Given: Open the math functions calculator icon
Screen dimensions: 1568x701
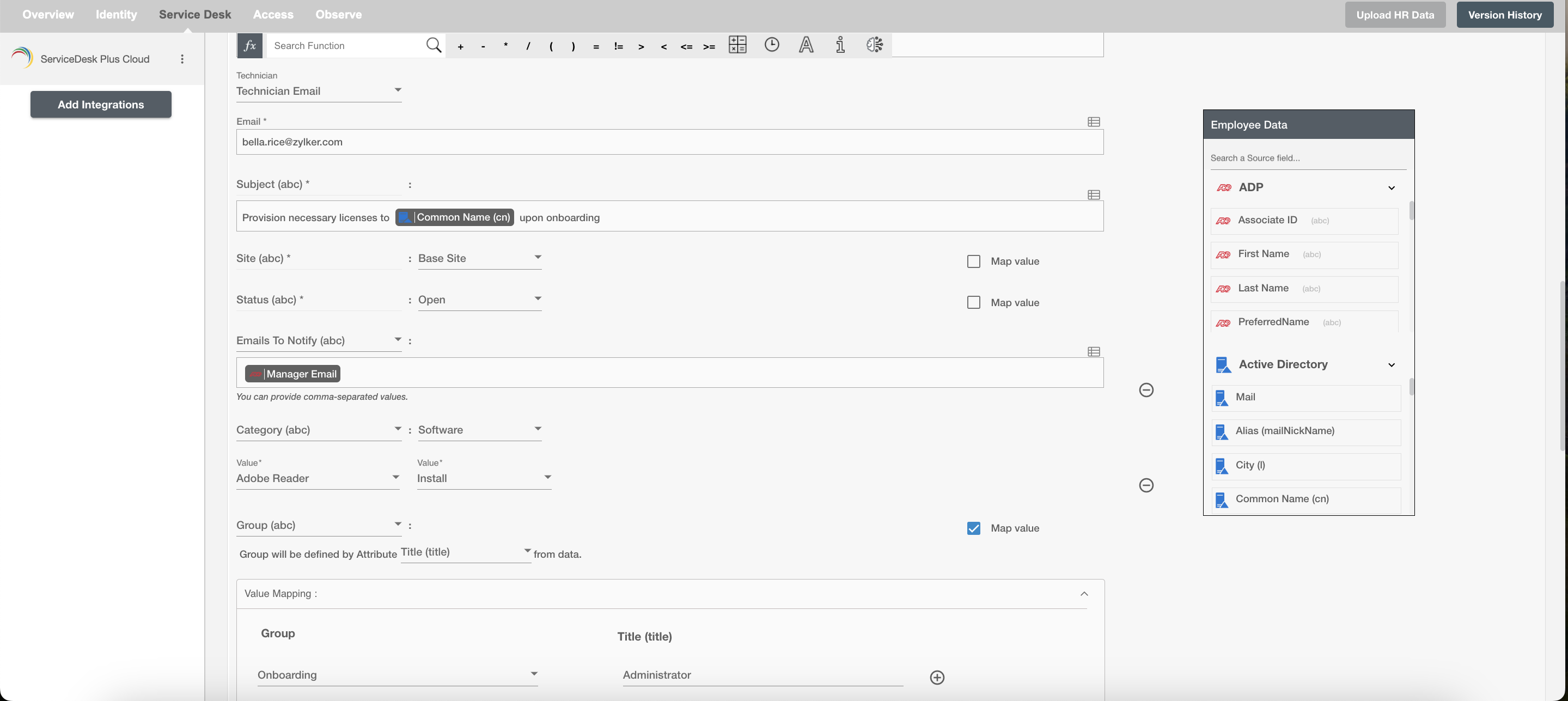Looking at the screenshot, I should (737, 45).
